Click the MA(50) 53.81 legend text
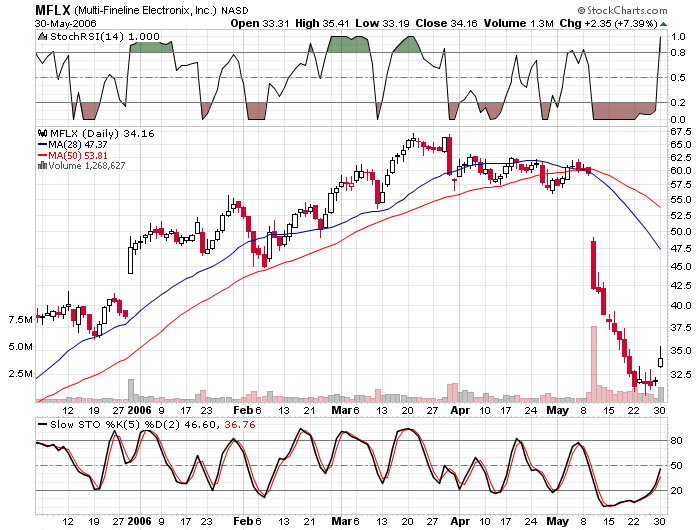 click(78, 155)
